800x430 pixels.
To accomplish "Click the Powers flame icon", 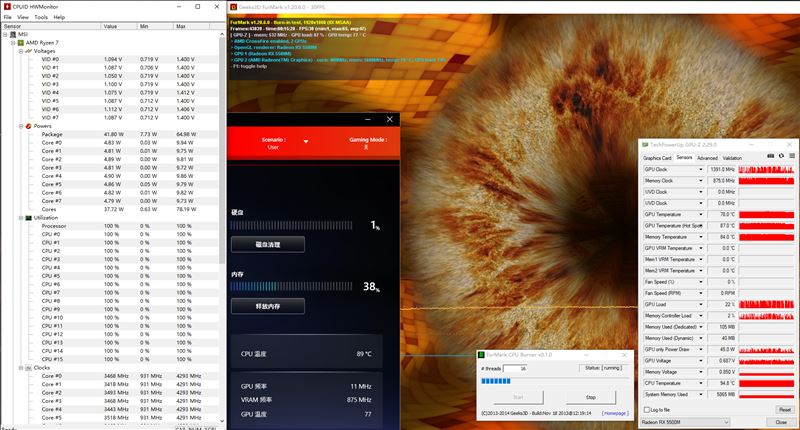I will 29,126.
